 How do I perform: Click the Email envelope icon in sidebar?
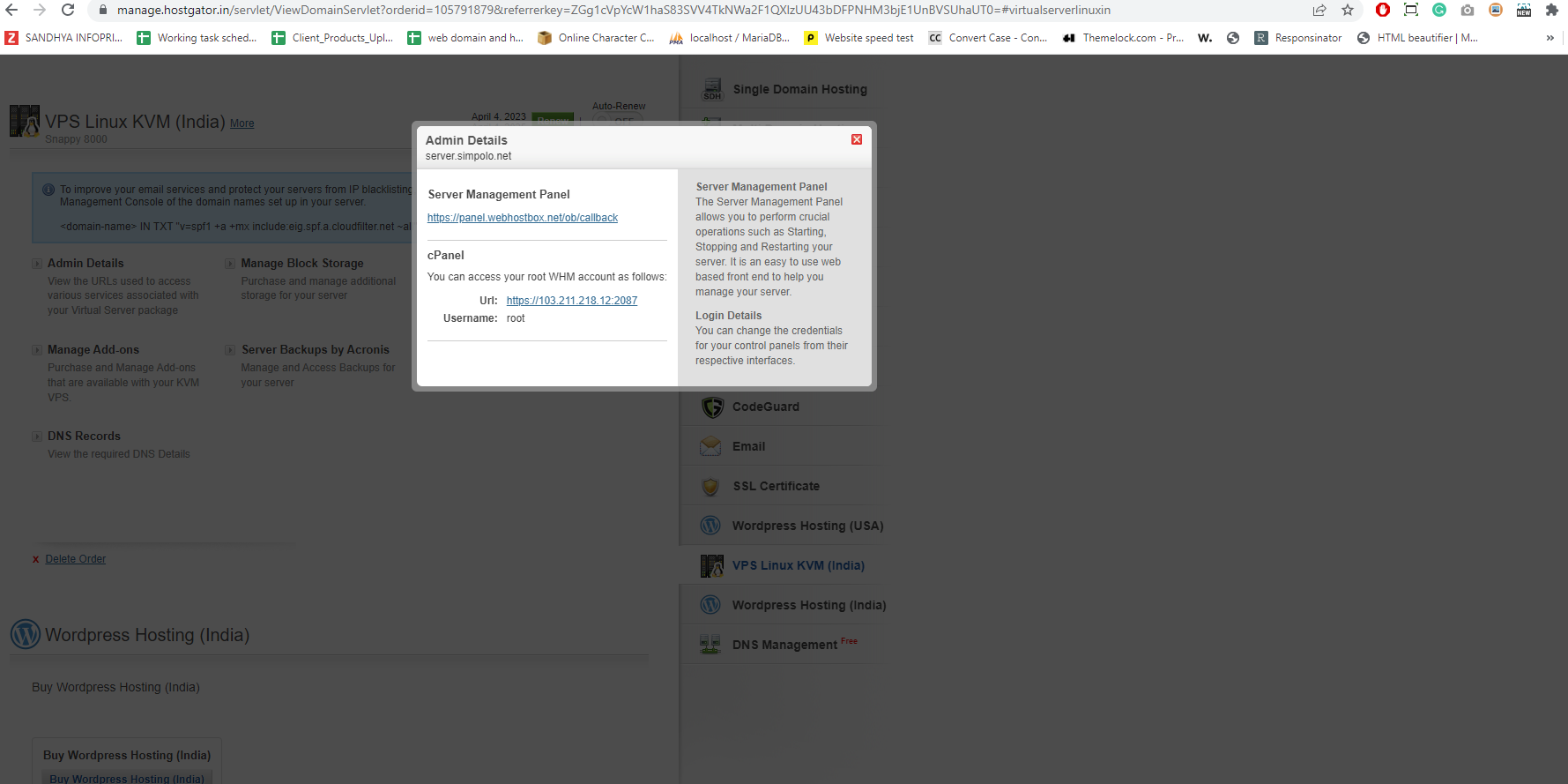click(710, 447)
